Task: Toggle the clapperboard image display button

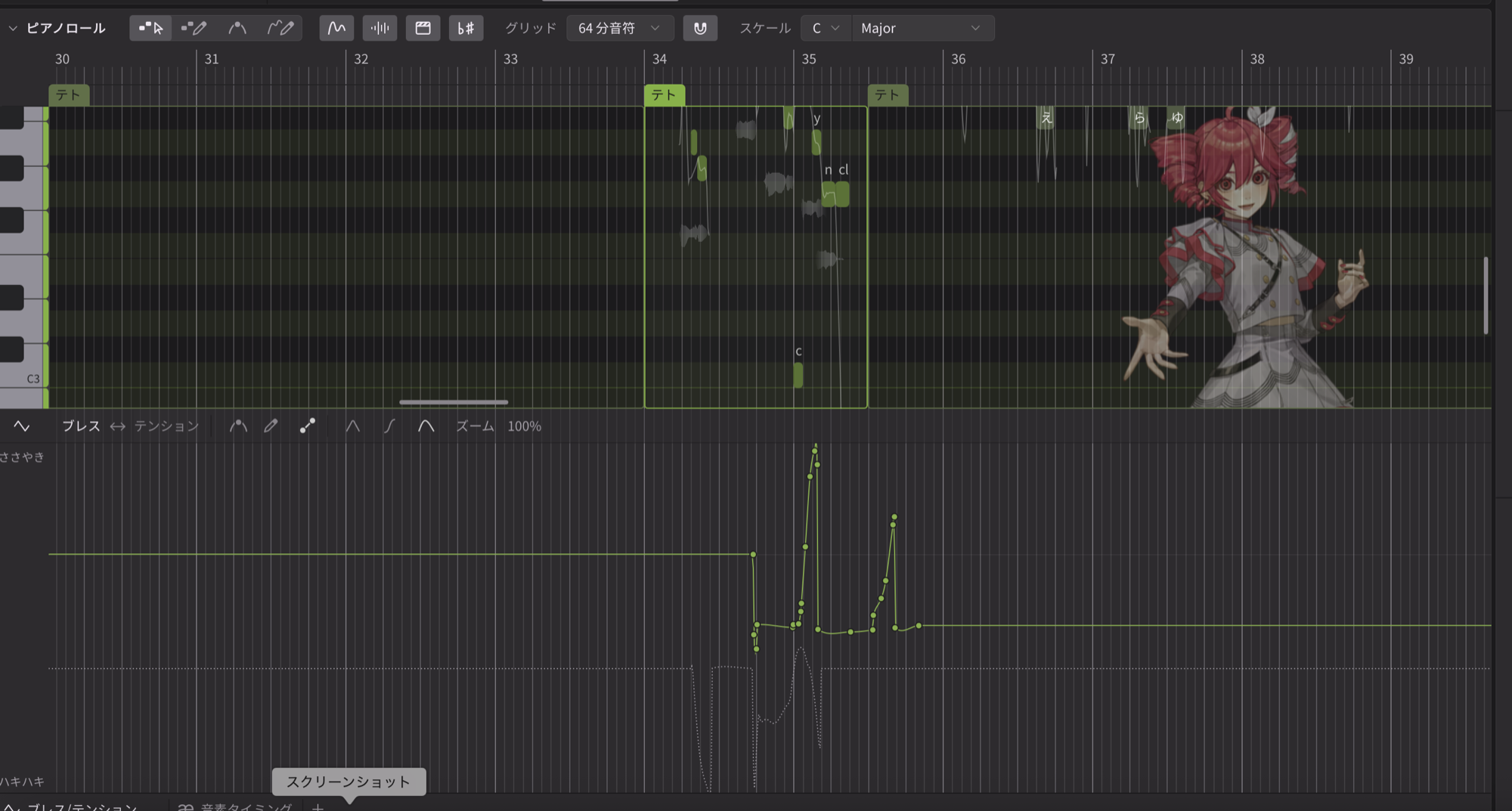Action: 423,28
